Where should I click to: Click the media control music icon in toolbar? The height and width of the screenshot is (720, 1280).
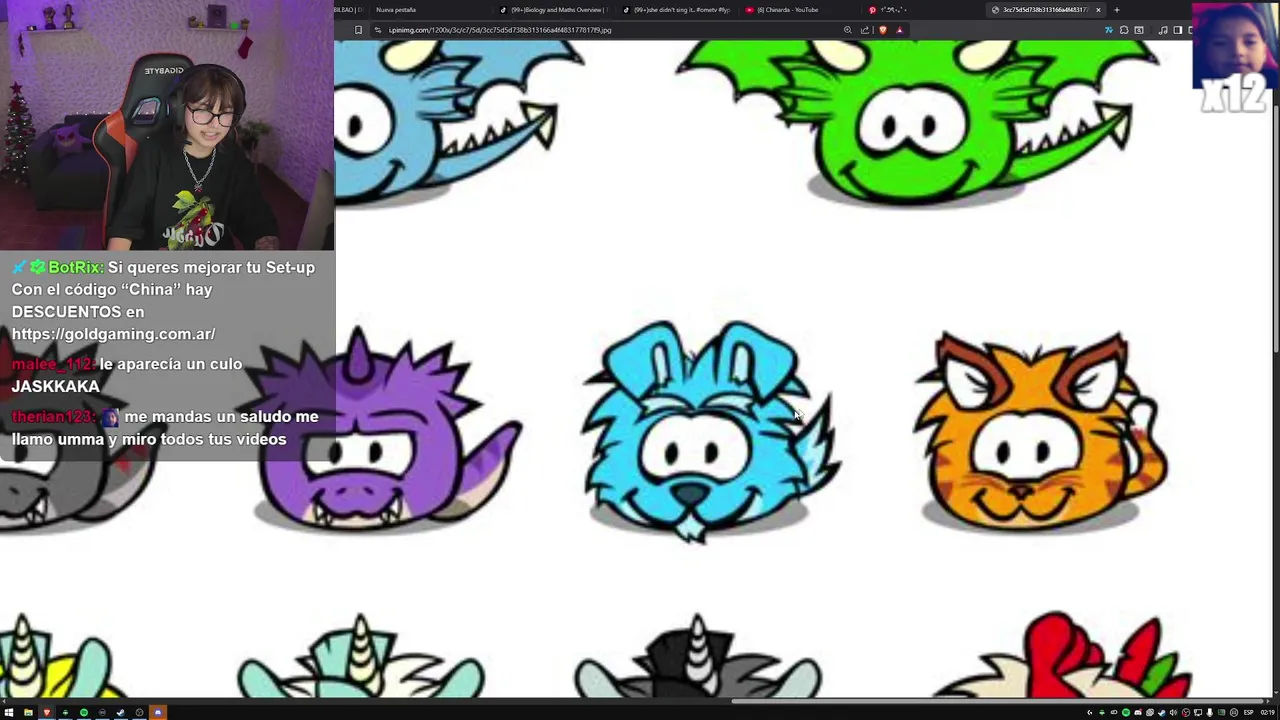pos(1163,30)
